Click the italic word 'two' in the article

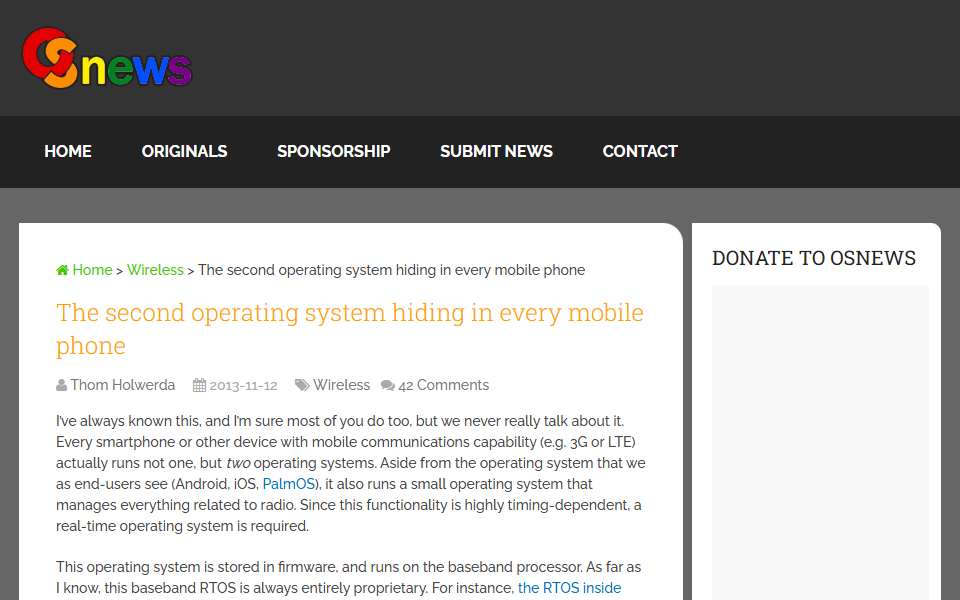238,463
